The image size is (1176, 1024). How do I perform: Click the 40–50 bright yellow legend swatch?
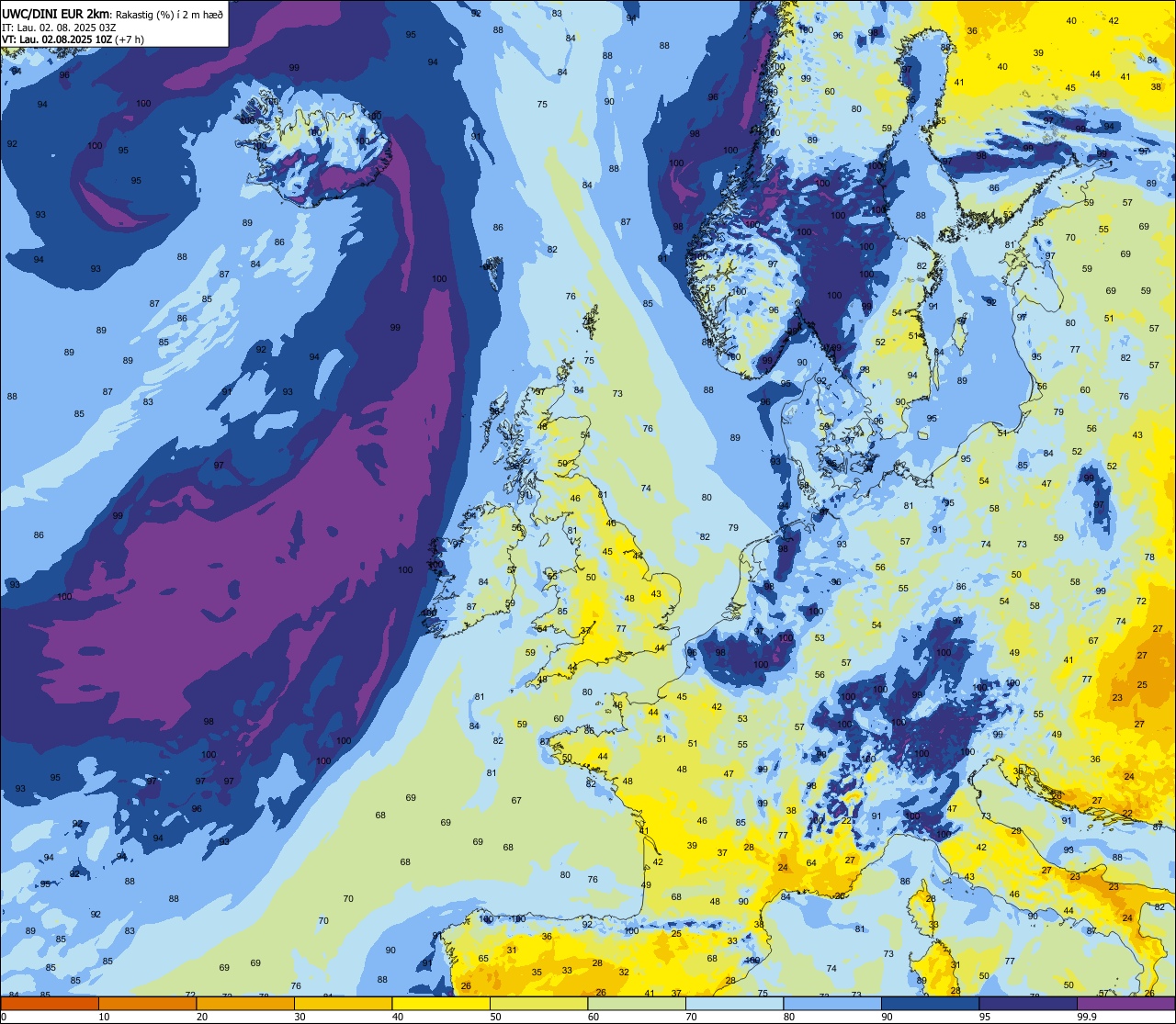(x=441, y=1004)
